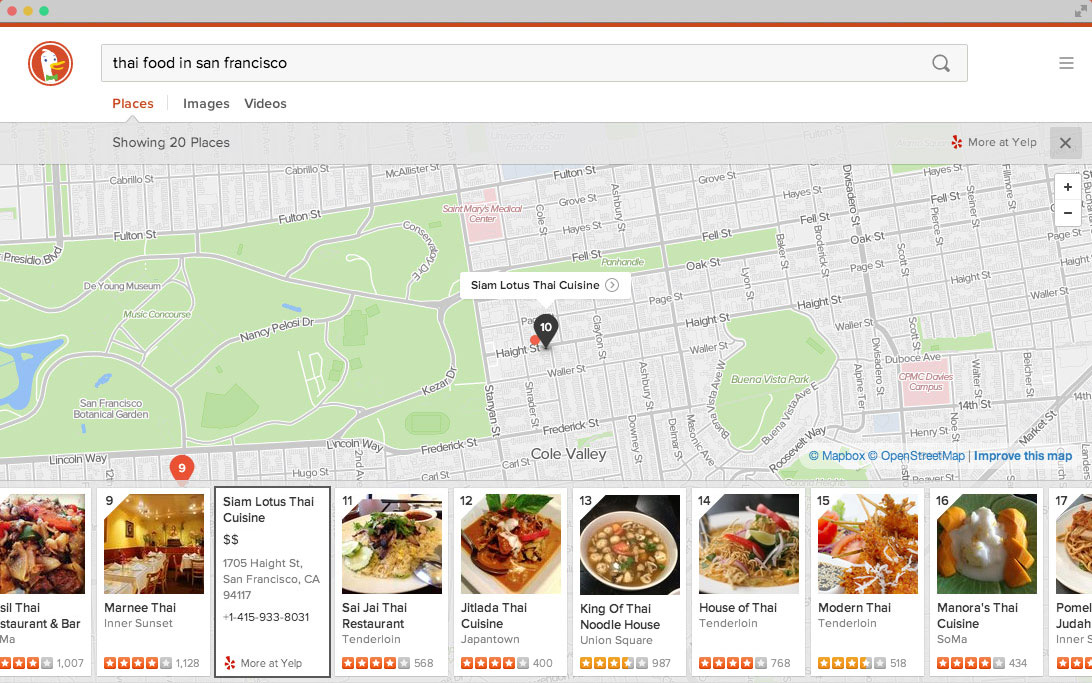Image resolution: width=1092 pixels, height=683 pixels.
Task: Click Manora's Thai Cuisine star rating
Action: (972, 663)
